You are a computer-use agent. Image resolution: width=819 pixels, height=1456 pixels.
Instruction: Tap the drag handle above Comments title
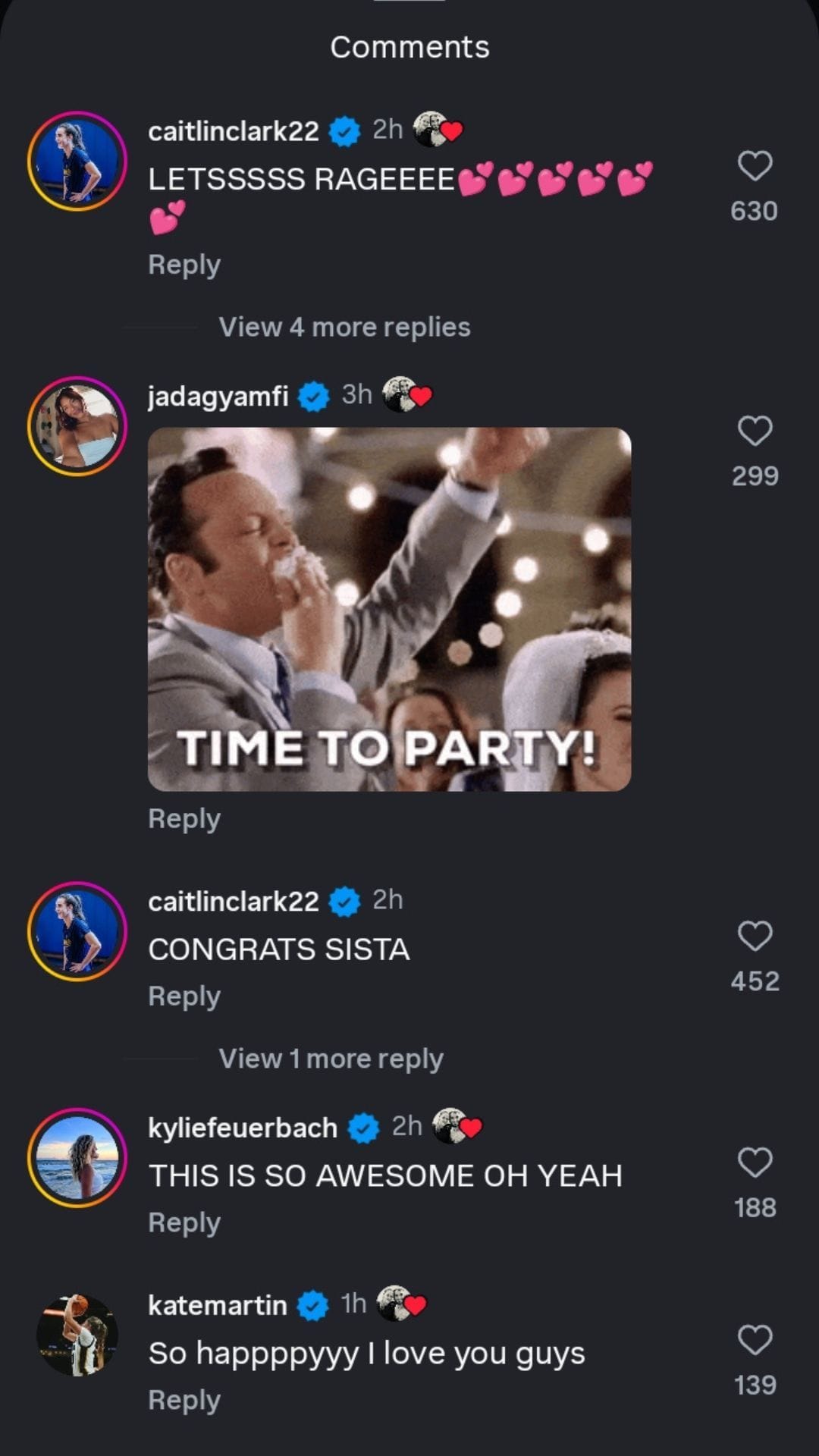pyautogui.click(x=409, y=2)
